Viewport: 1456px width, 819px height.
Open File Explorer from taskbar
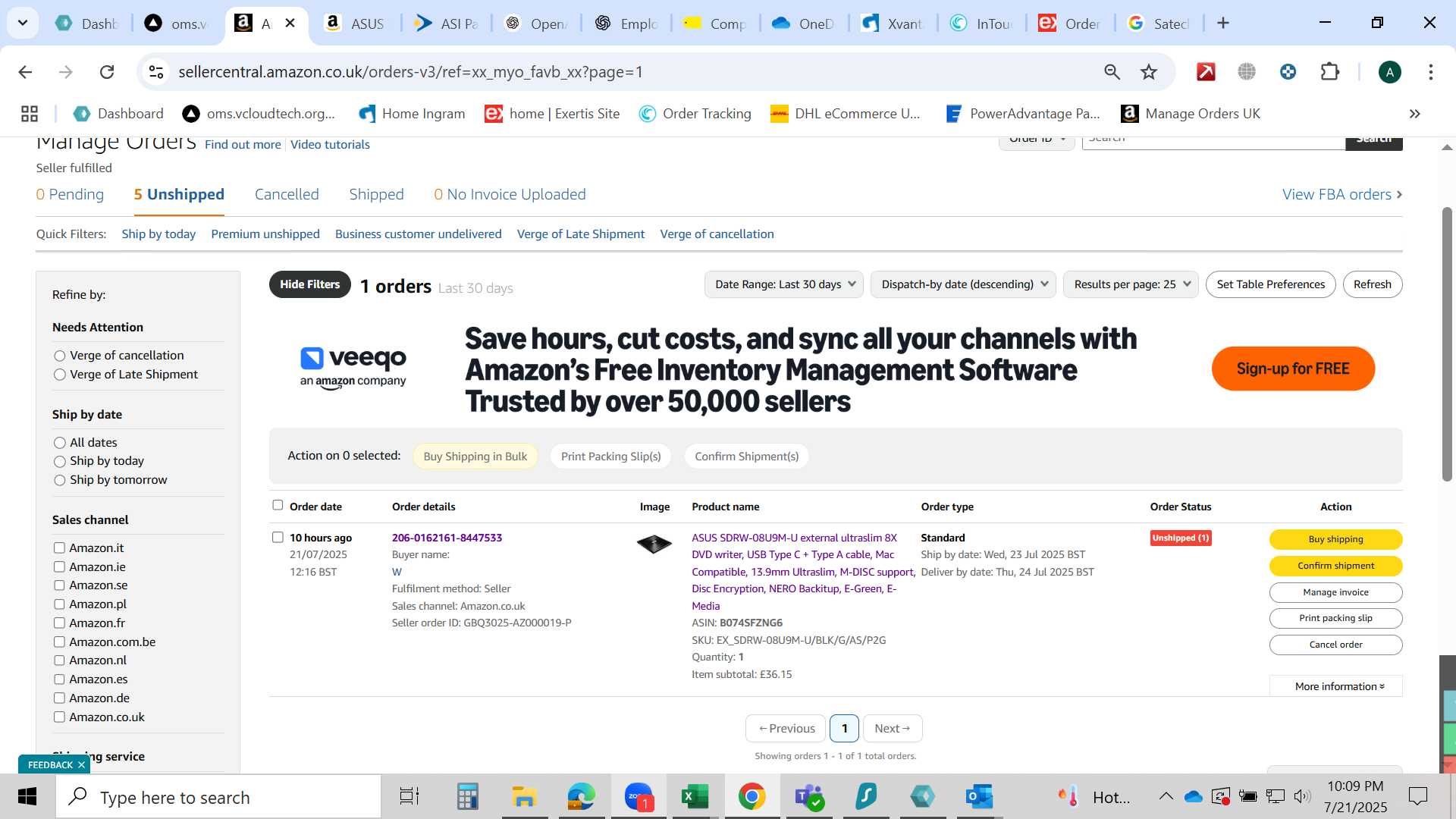click(x=523, y=797)
